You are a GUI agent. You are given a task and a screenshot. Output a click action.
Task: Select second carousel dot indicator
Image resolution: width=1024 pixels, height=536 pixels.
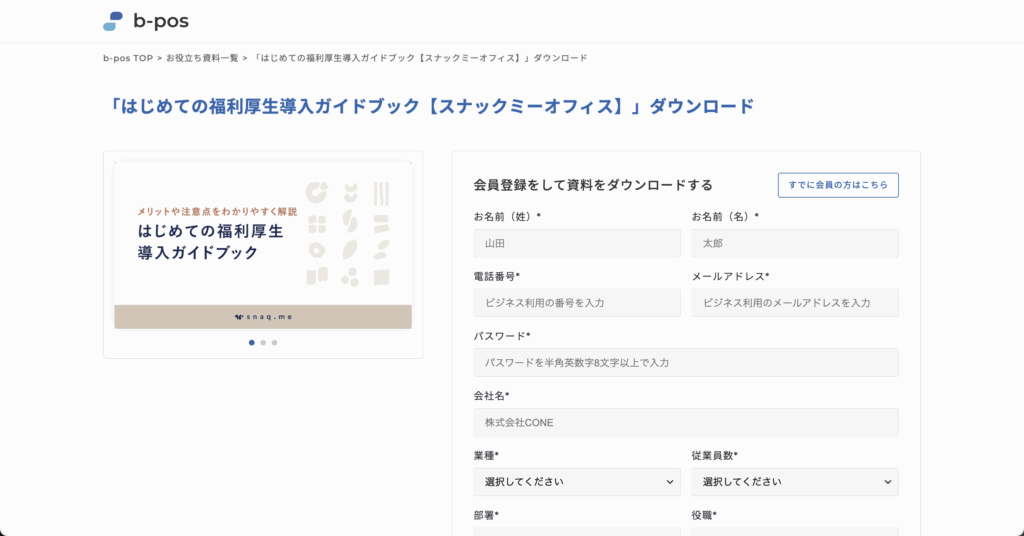pos(263,343)
